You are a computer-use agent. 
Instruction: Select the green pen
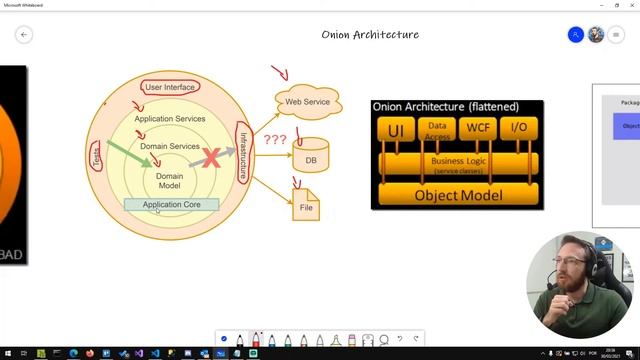click(288, 340)
